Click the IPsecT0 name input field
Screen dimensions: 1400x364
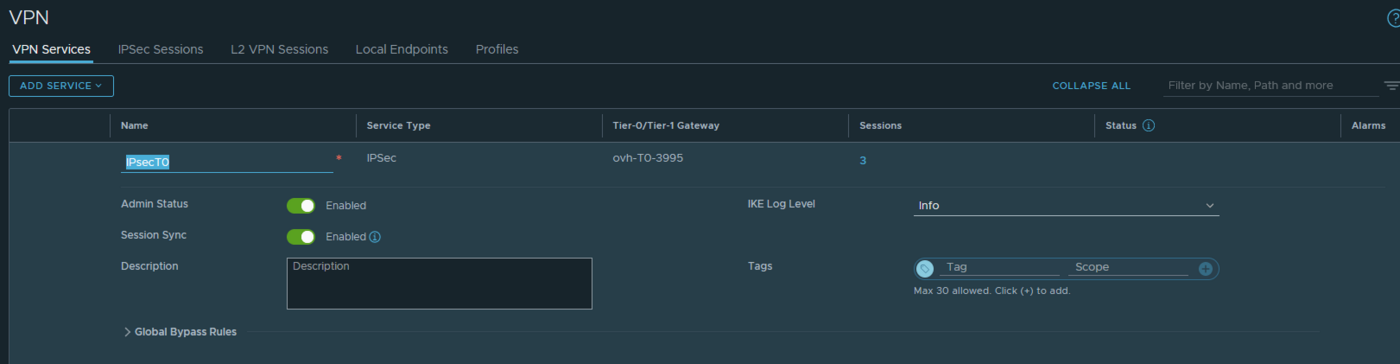[227, 161]
